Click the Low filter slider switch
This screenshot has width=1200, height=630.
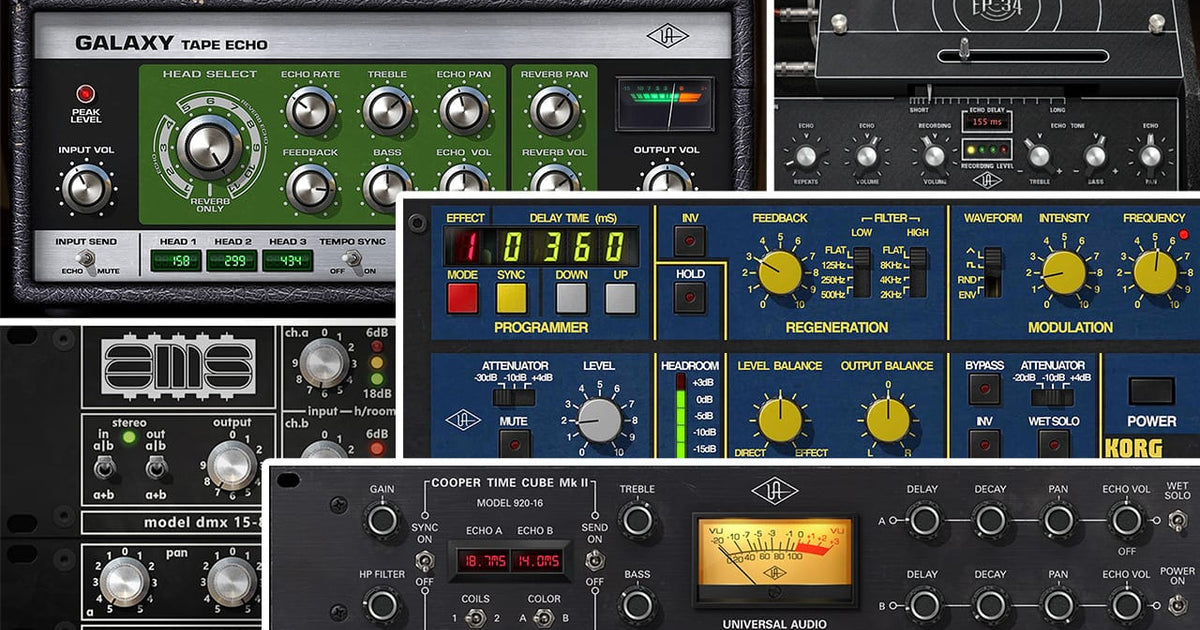click(859, 272)
